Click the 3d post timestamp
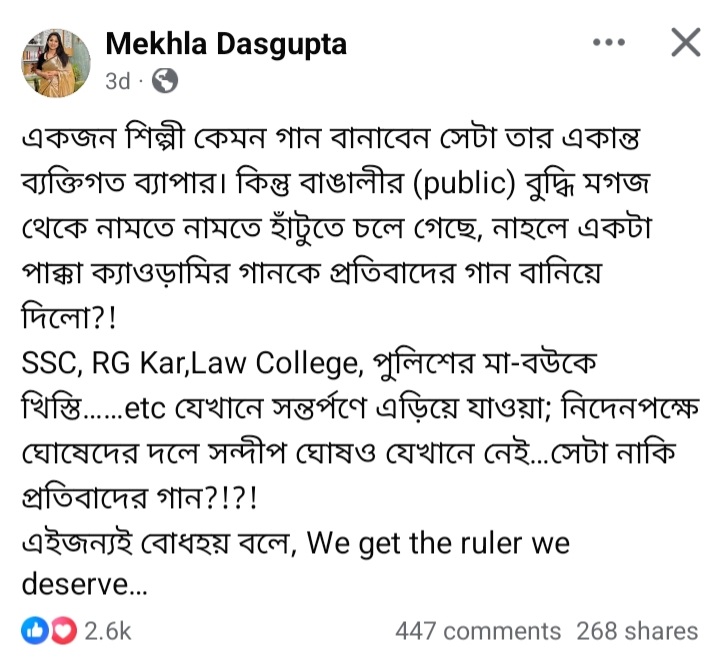This screenshot has height=668, width=720. click(x=117, y=82)
